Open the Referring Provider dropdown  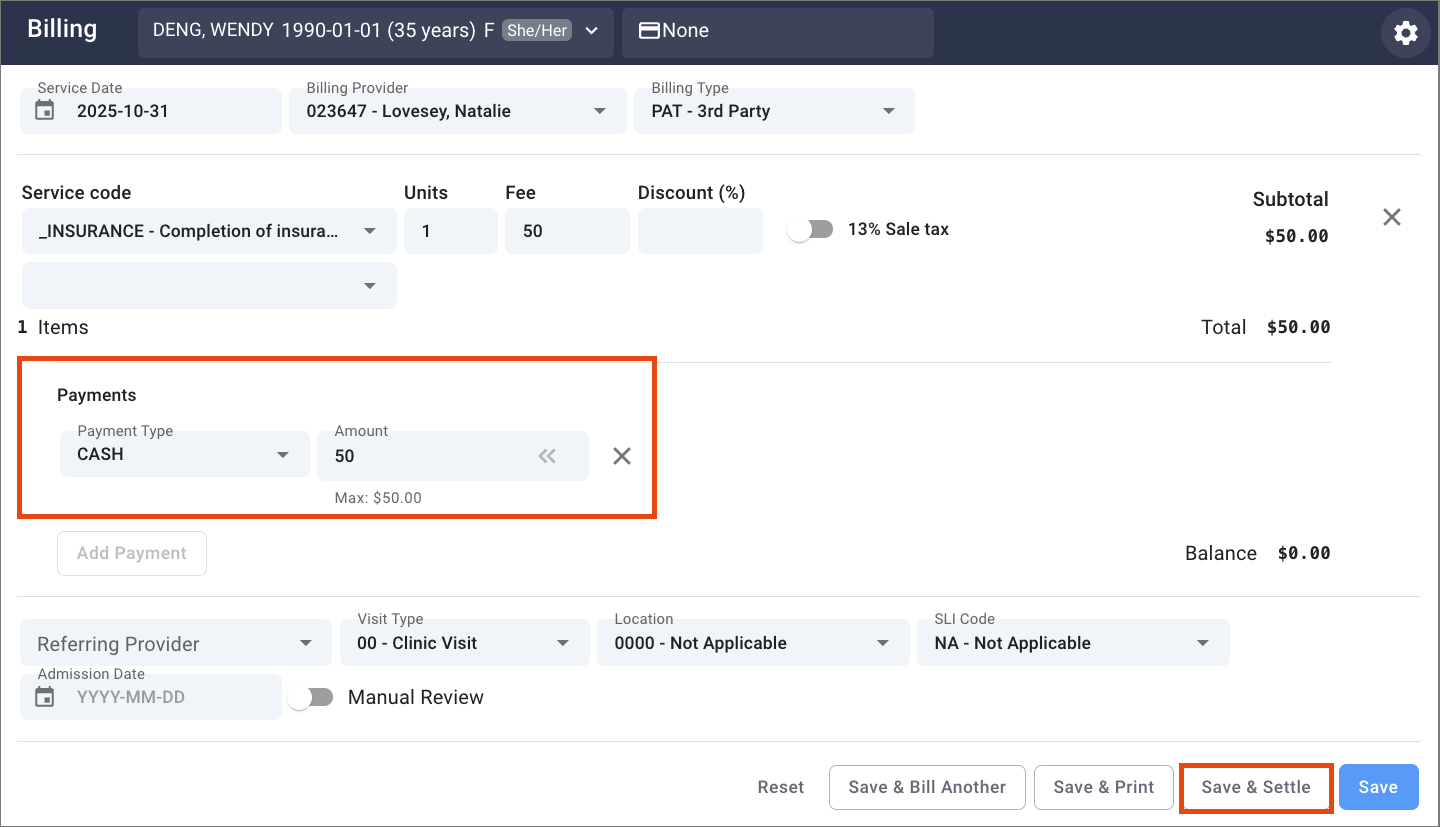click(176, 643)
